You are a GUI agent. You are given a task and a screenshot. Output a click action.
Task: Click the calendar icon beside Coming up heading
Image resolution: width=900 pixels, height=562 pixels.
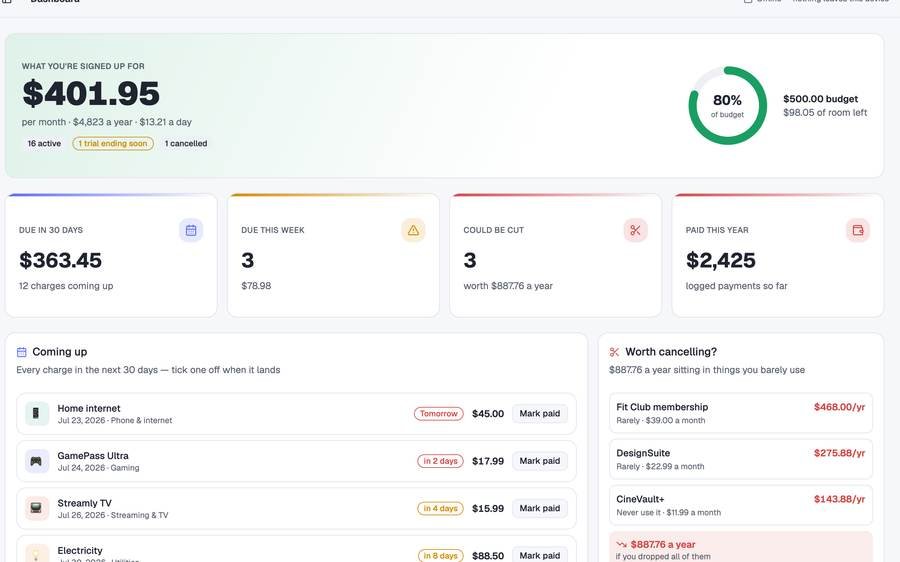point(22,352)
